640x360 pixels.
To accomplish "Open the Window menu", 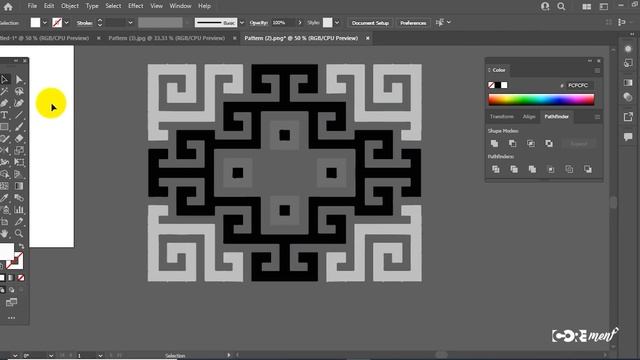I will 180,6.
